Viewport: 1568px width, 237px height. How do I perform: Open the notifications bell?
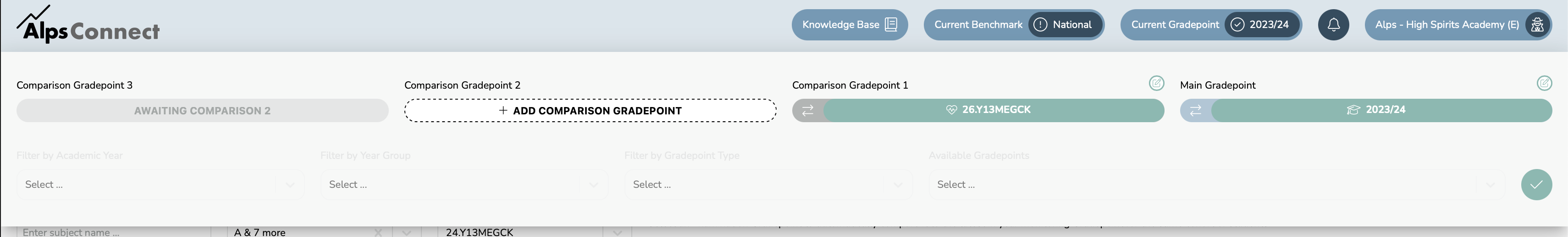1333,25
